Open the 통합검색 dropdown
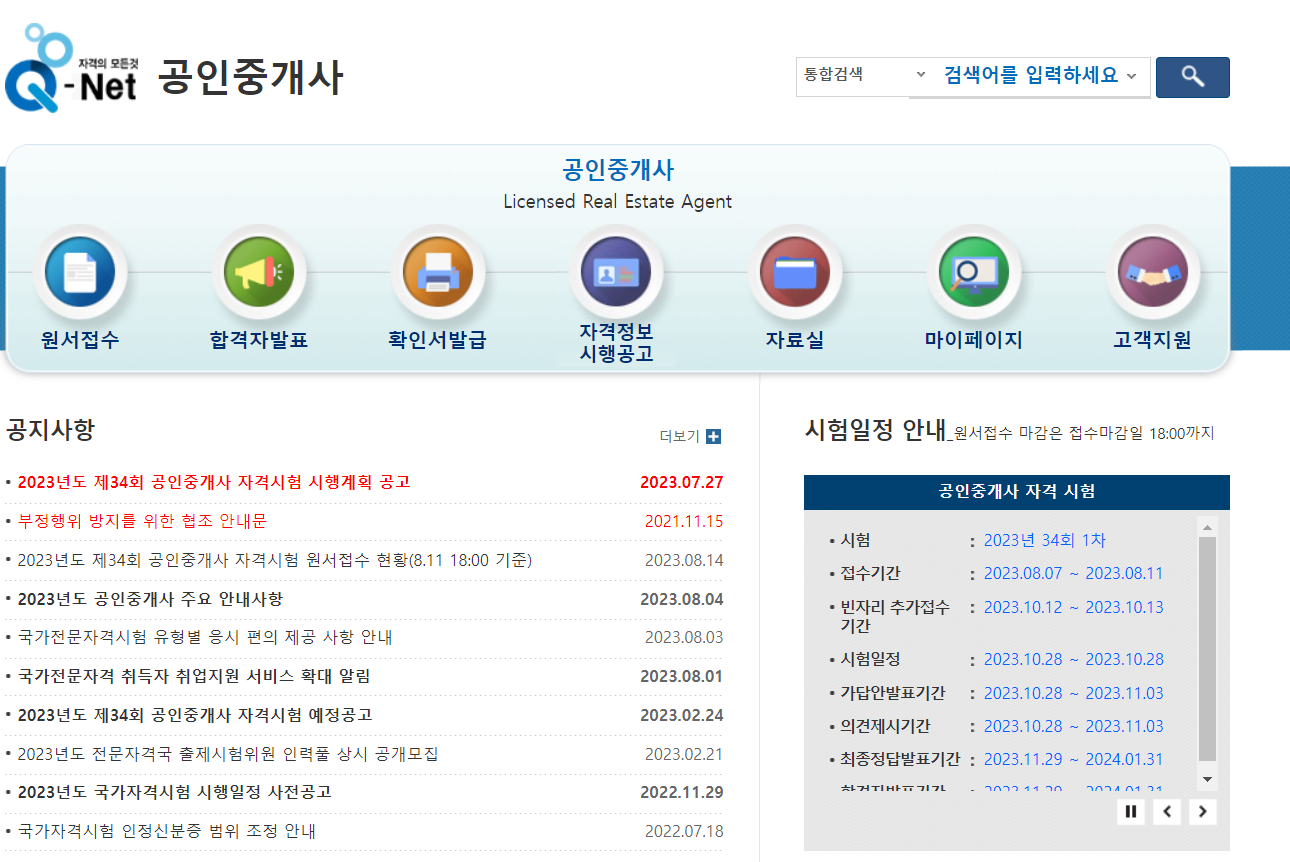The image size is (1290, 862). (866, 75)
